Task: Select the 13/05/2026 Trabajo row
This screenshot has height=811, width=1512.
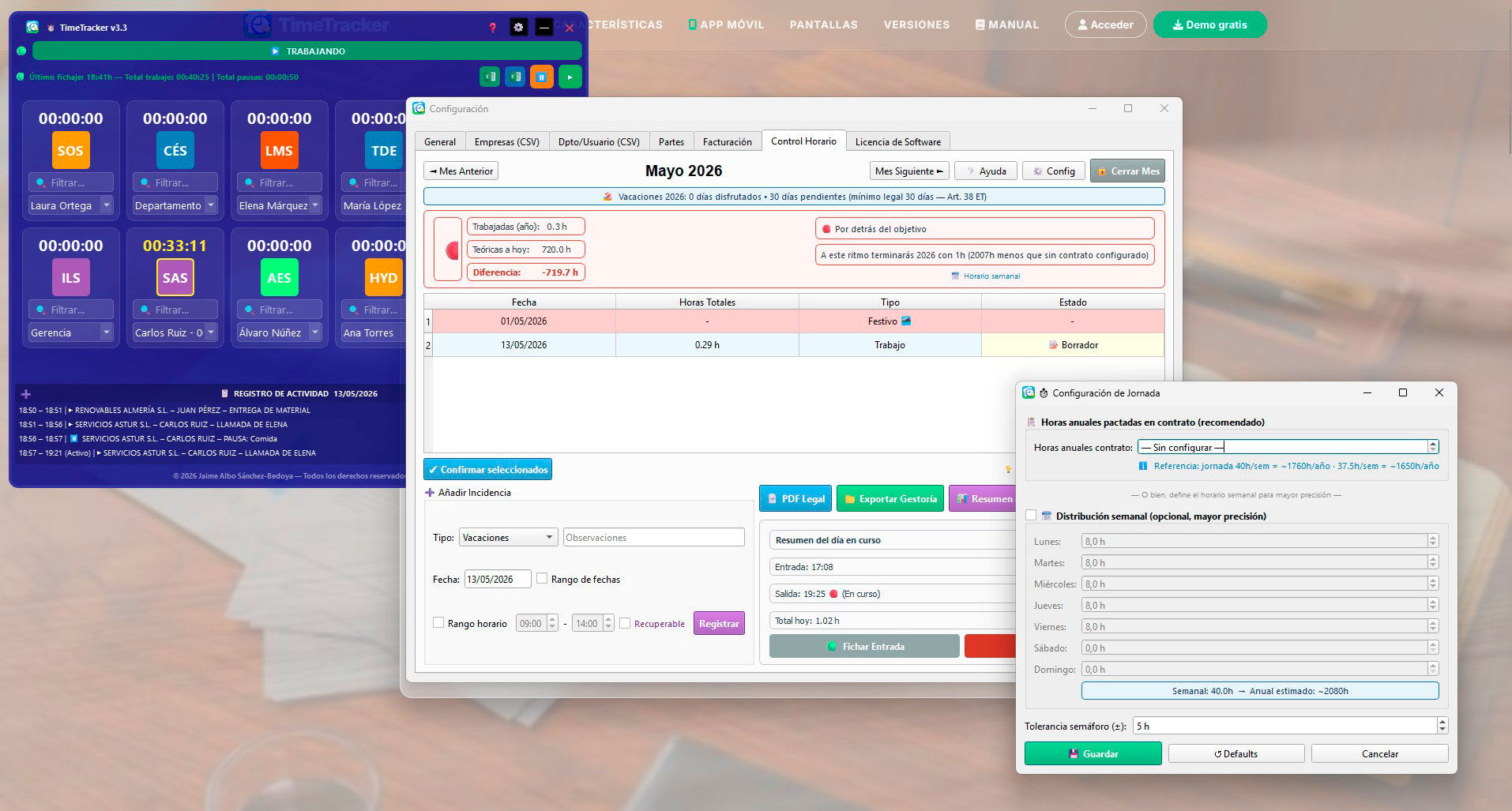Action: tap(794, 344)
